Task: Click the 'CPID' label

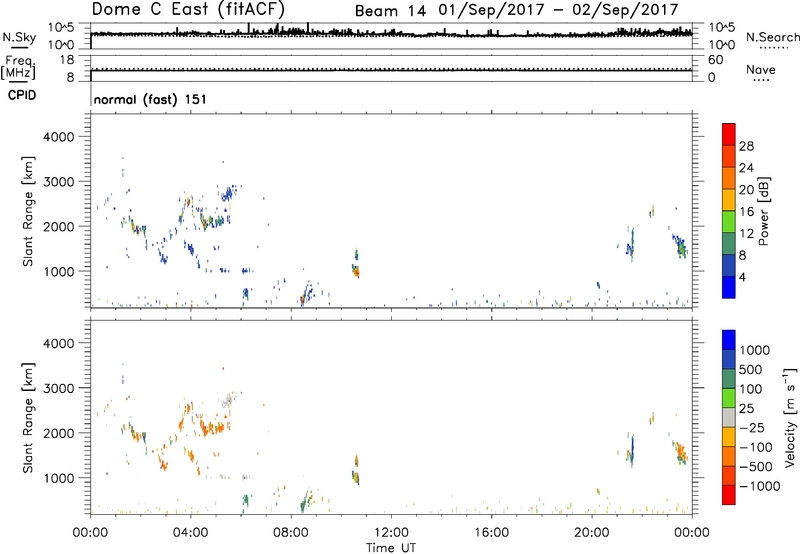Action: click(22, 95)
